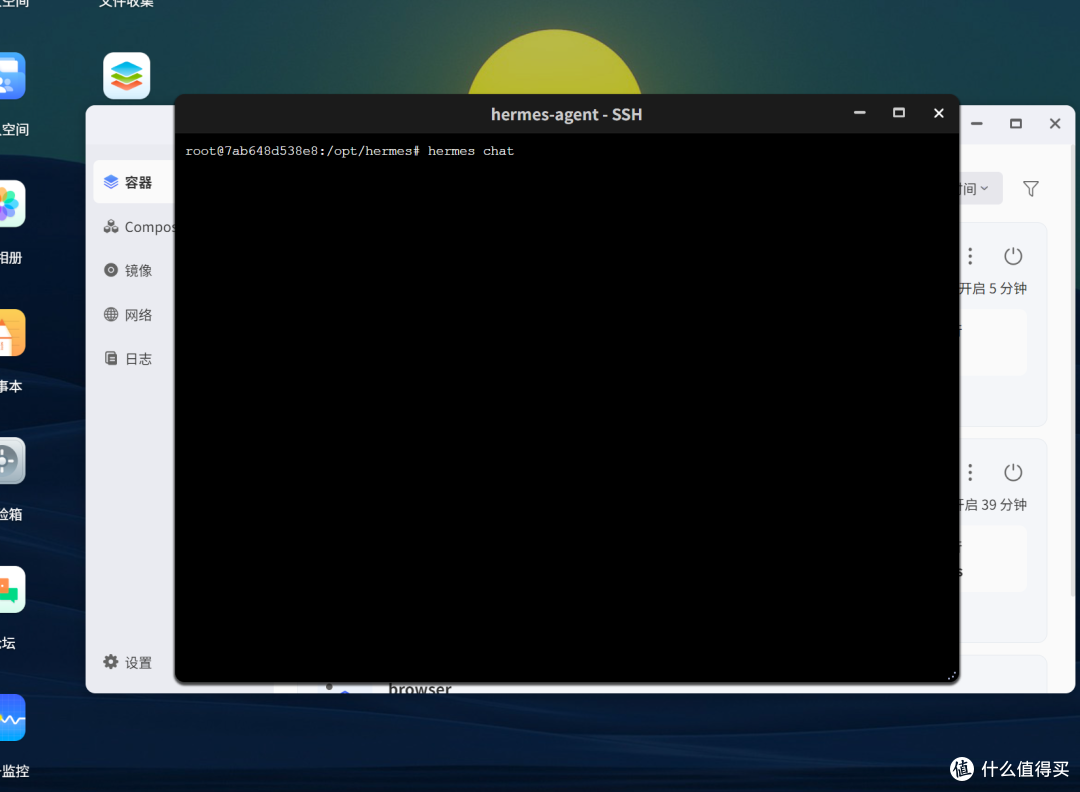
Task: Open the 相册 photo album desktop icon
Action: tap(12, 204)
